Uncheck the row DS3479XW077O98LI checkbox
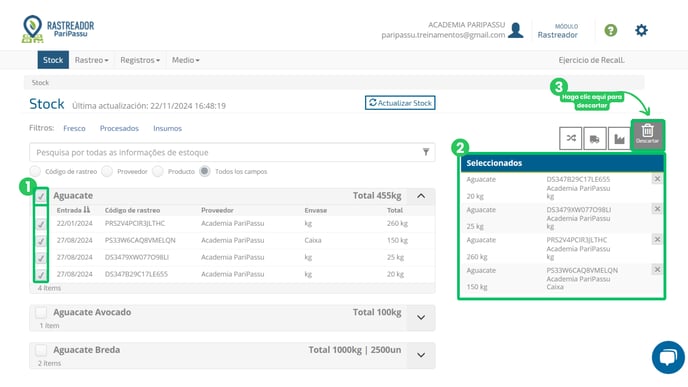 pyautogui.click(x=41, y=258)
